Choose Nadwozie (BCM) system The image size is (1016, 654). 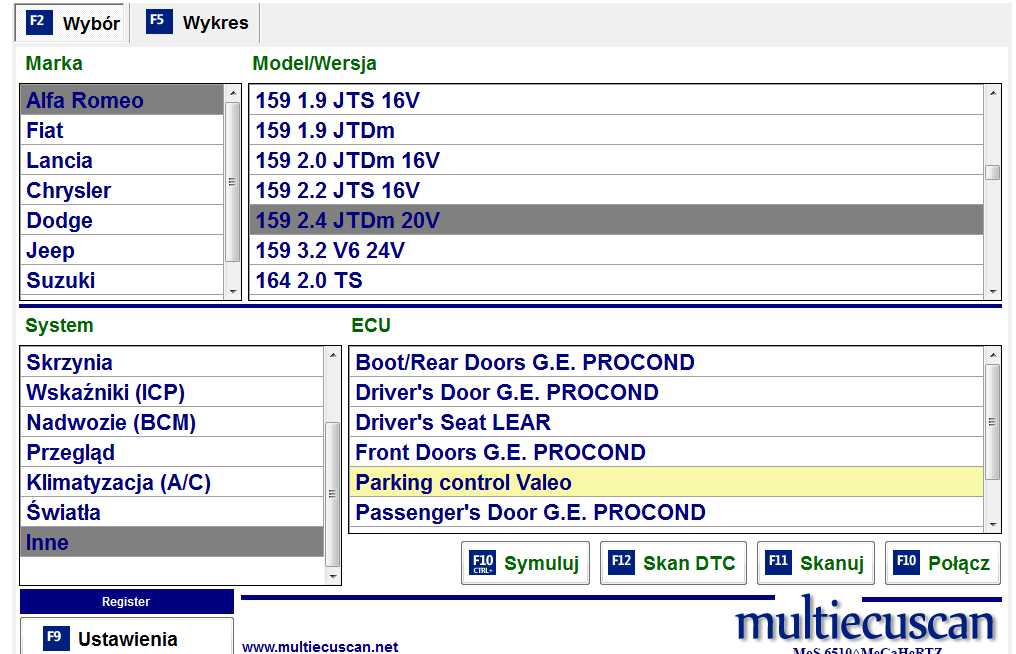point(172,422)
